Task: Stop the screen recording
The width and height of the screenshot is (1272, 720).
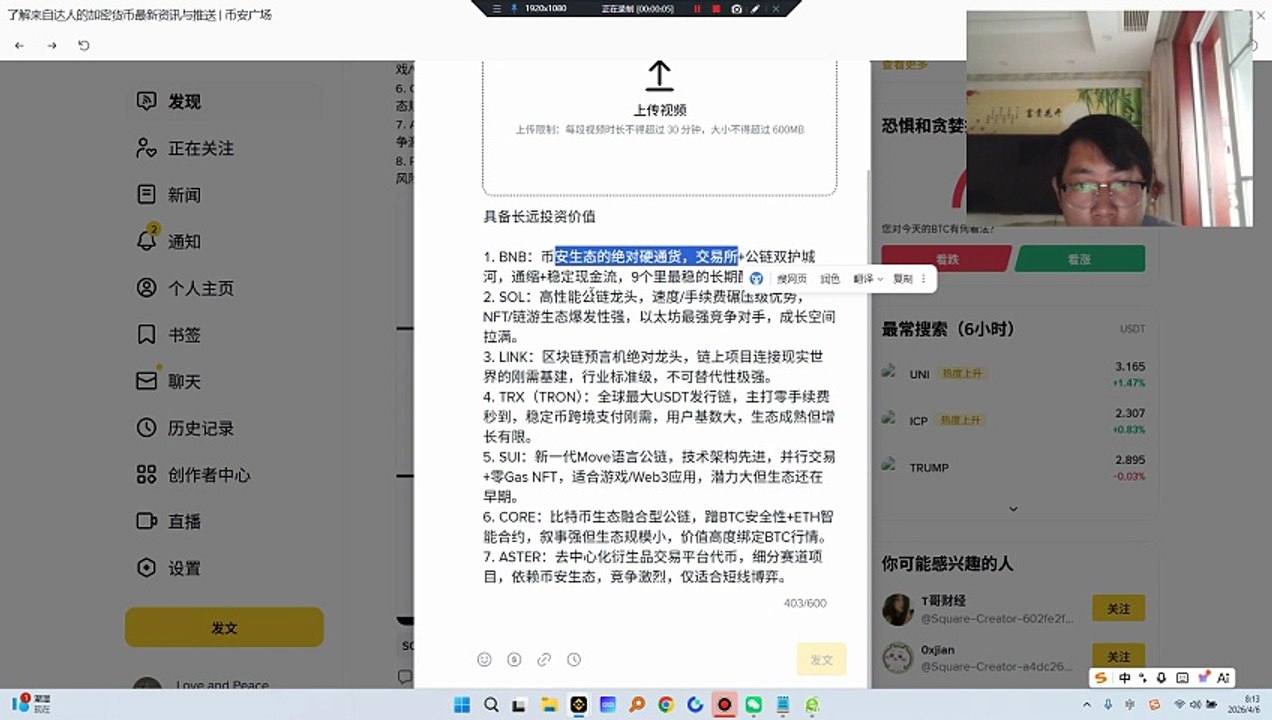Action: point(716,8)
